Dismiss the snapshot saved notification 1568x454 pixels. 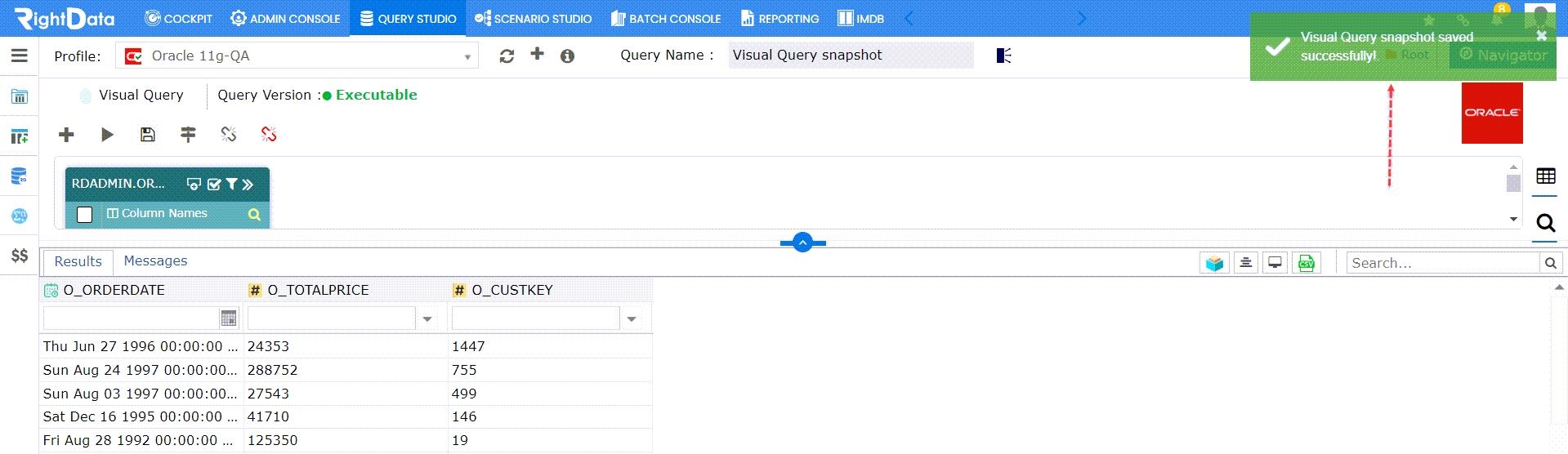[1541, 35]
